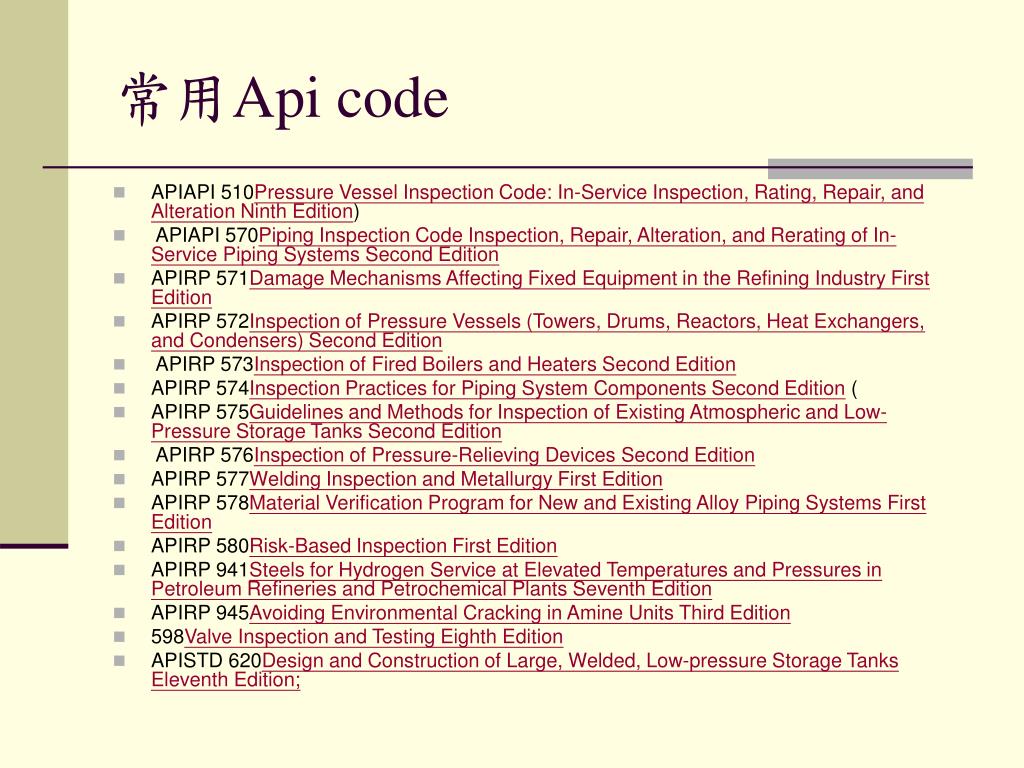This screenshot has width=1024, height=768.
Task: Click the text 'APIRP 941'
Action: point(200,570)
